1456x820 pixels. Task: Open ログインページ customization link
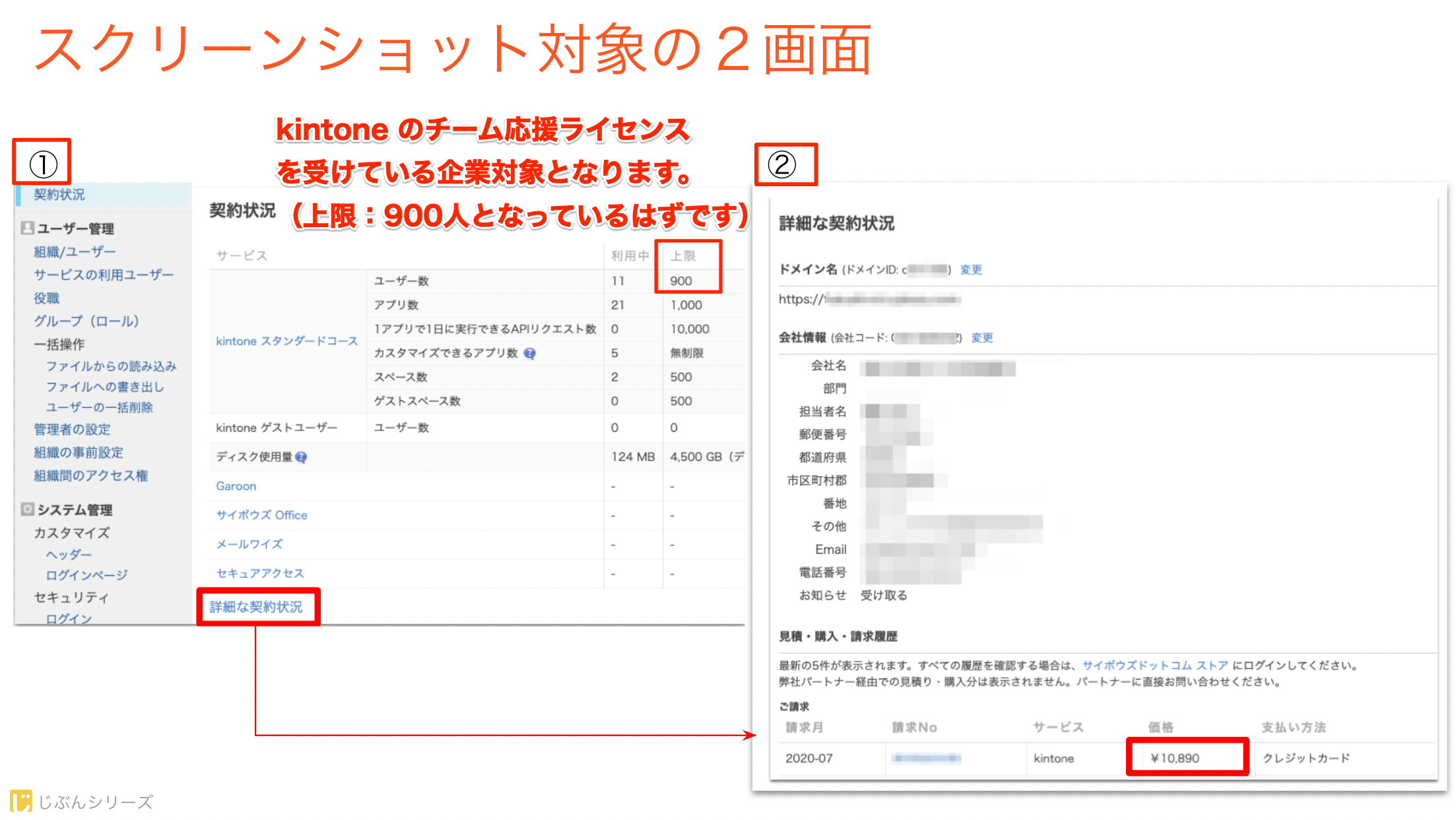[86, 575]
